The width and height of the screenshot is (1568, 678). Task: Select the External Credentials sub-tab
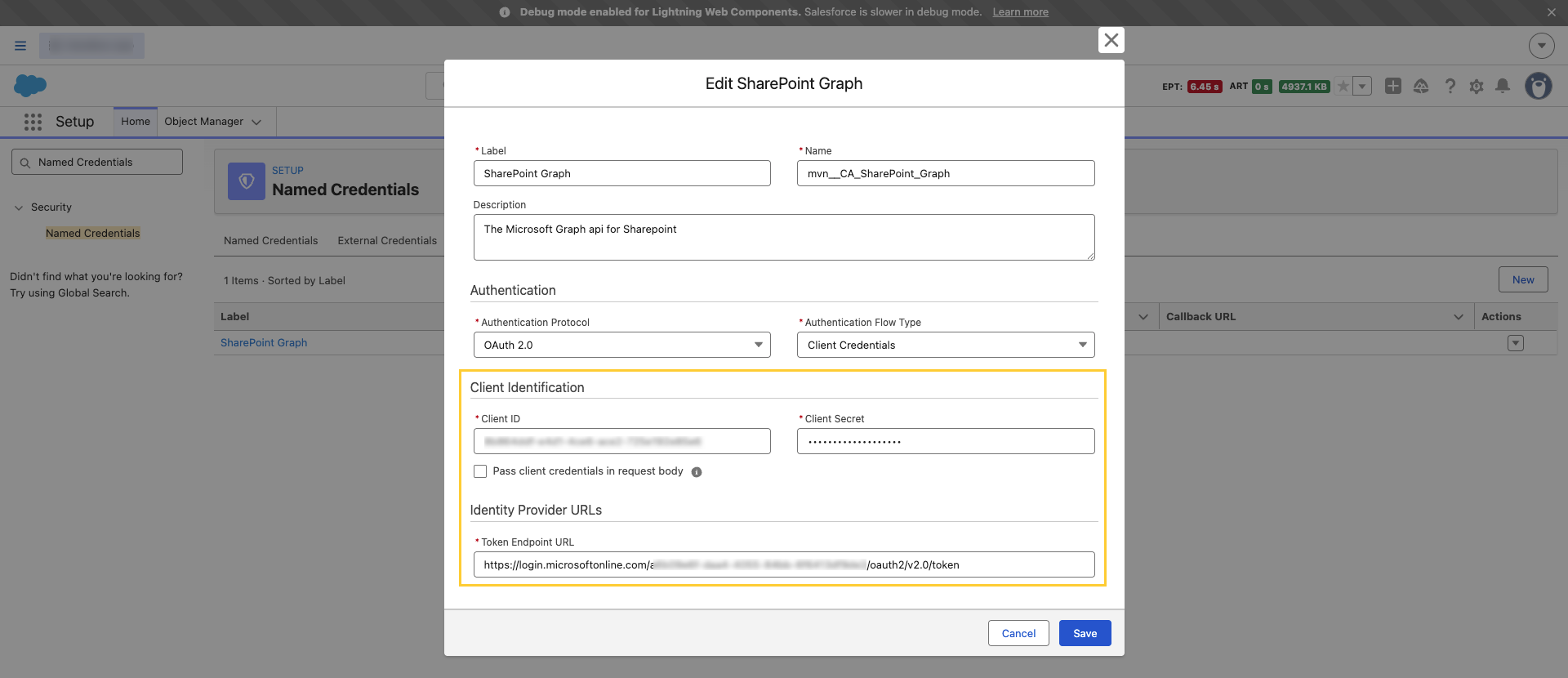(387, 241)
